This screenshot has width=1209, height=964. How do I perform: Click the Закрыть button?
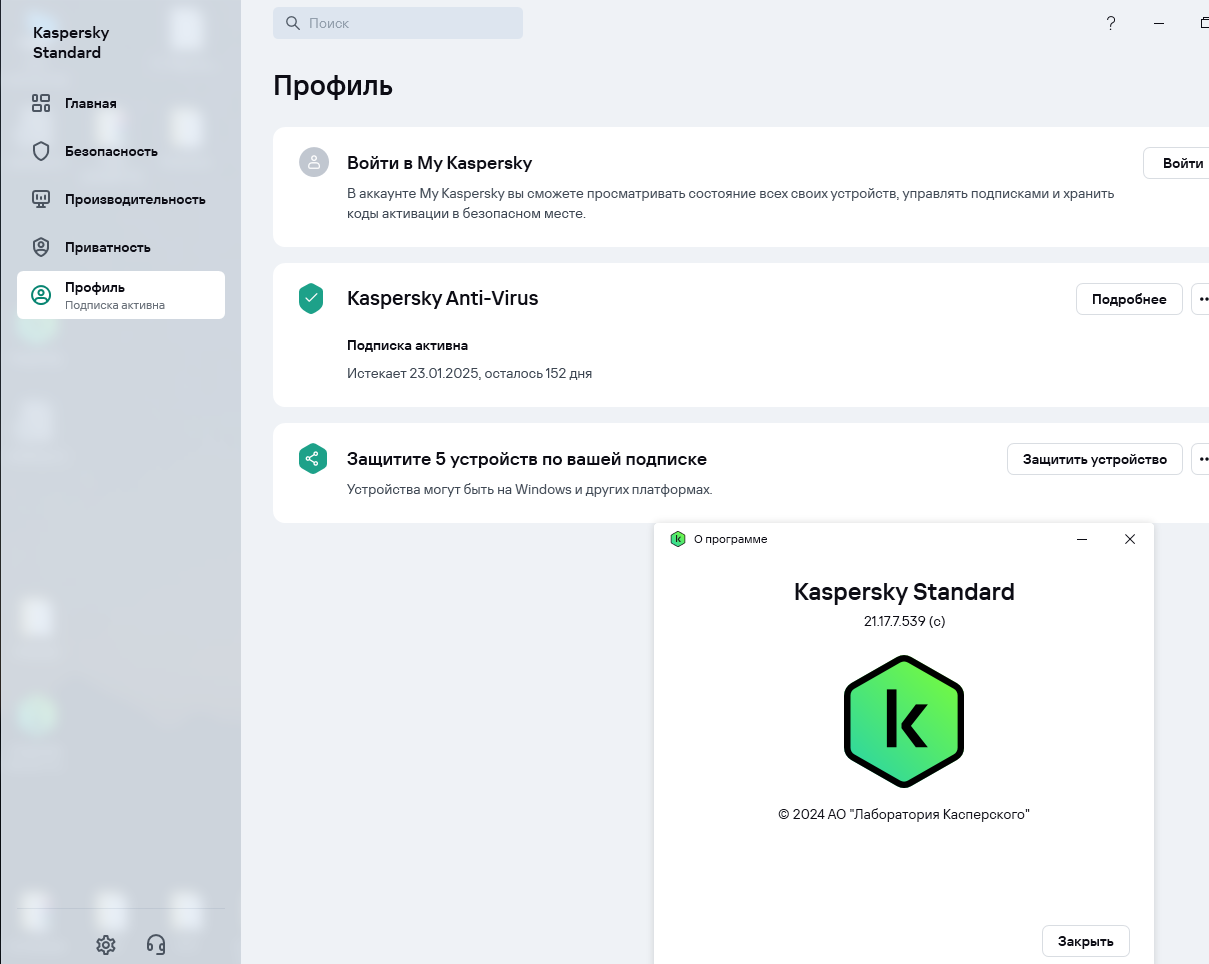point(1086,941)
